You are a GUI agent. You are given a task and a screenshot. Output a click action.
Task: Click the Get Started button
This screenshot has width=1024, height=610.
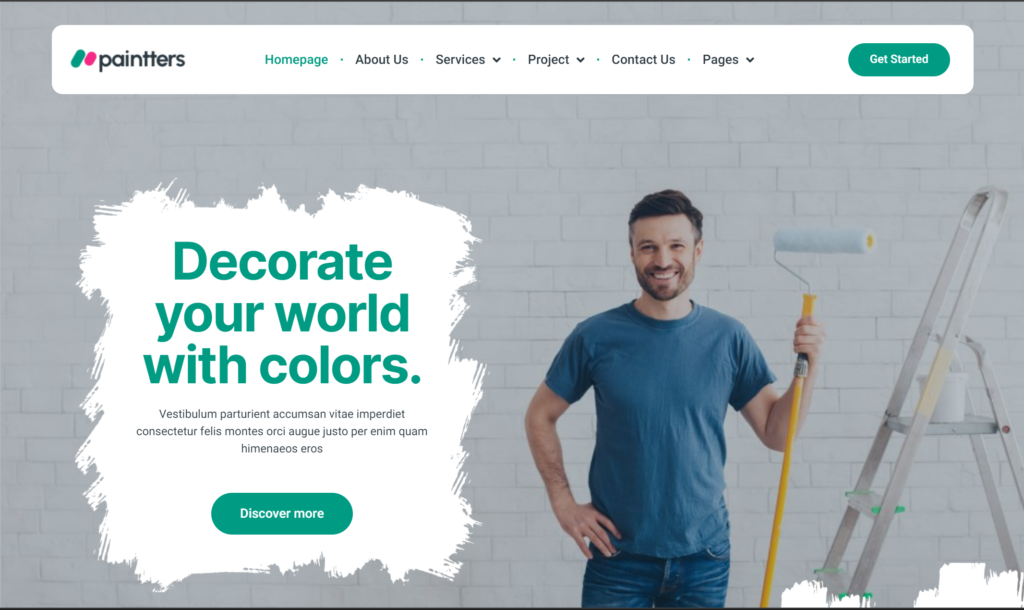(x=899, y=59)
